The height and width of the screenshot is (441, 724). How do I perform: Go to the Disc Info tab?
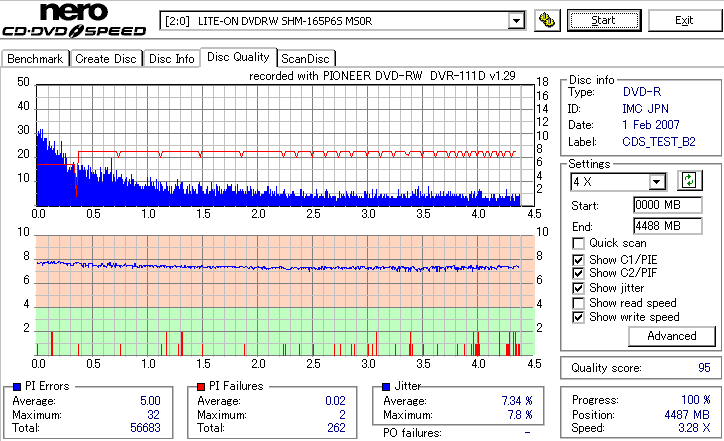click(x=171, y=59)
